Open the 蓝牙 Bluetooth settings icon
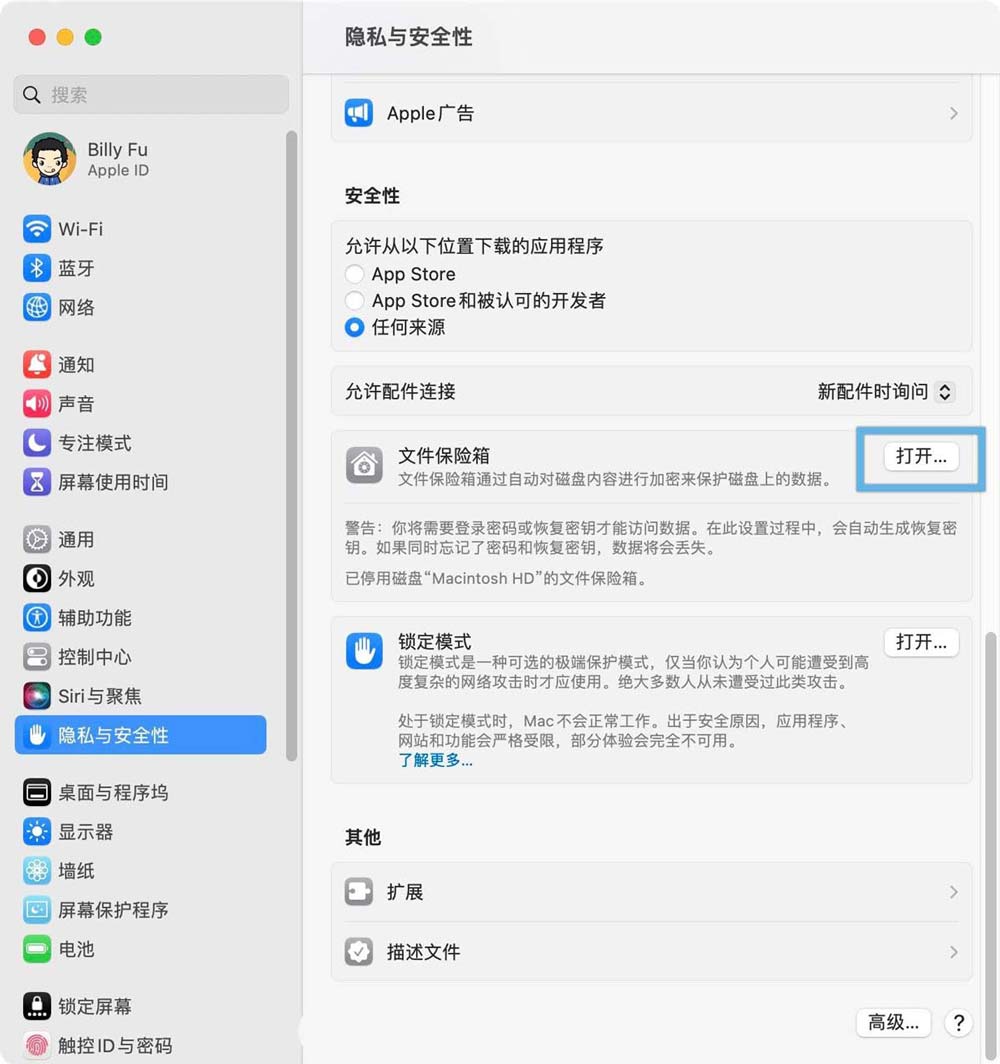1000x1064 pixels. point(37,268)
